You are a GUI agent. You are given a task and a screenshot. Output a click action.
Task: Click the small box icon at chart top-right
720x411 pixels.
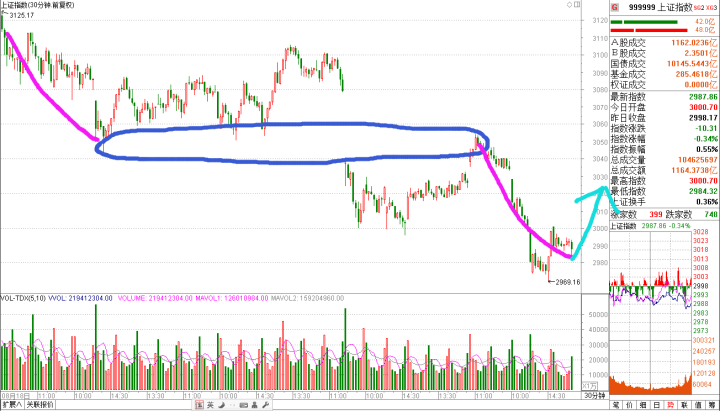tap(577, 5)
